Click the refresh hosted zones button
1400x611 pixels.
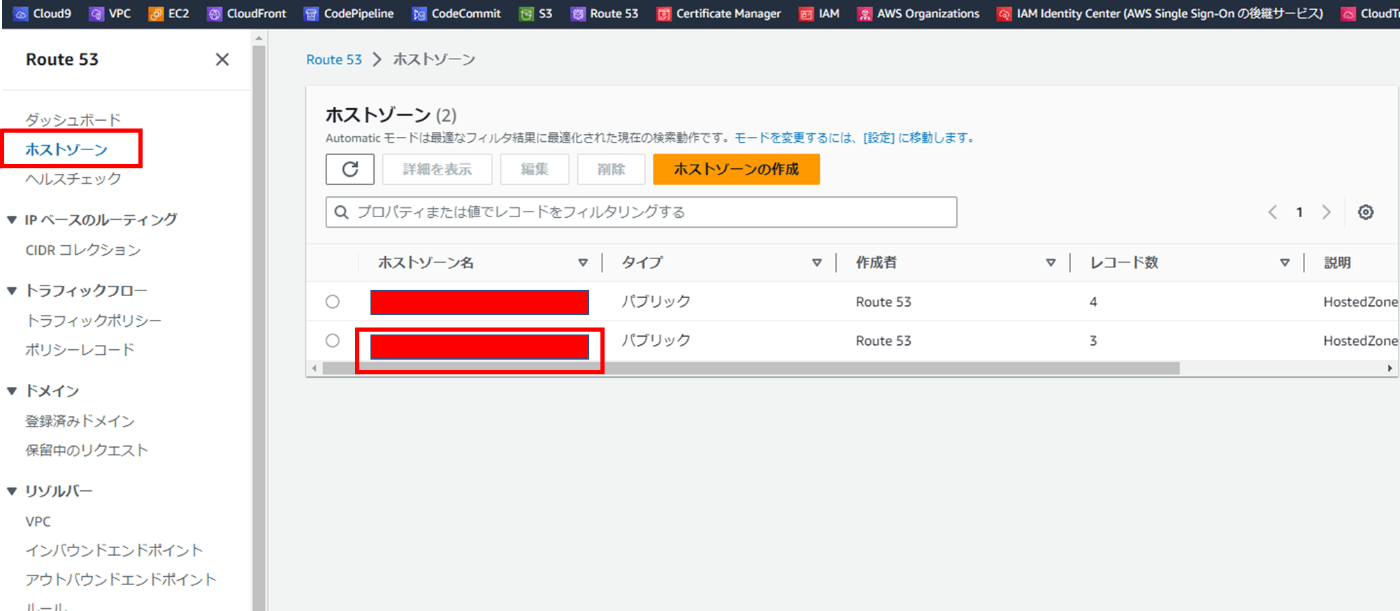[350, 169]
